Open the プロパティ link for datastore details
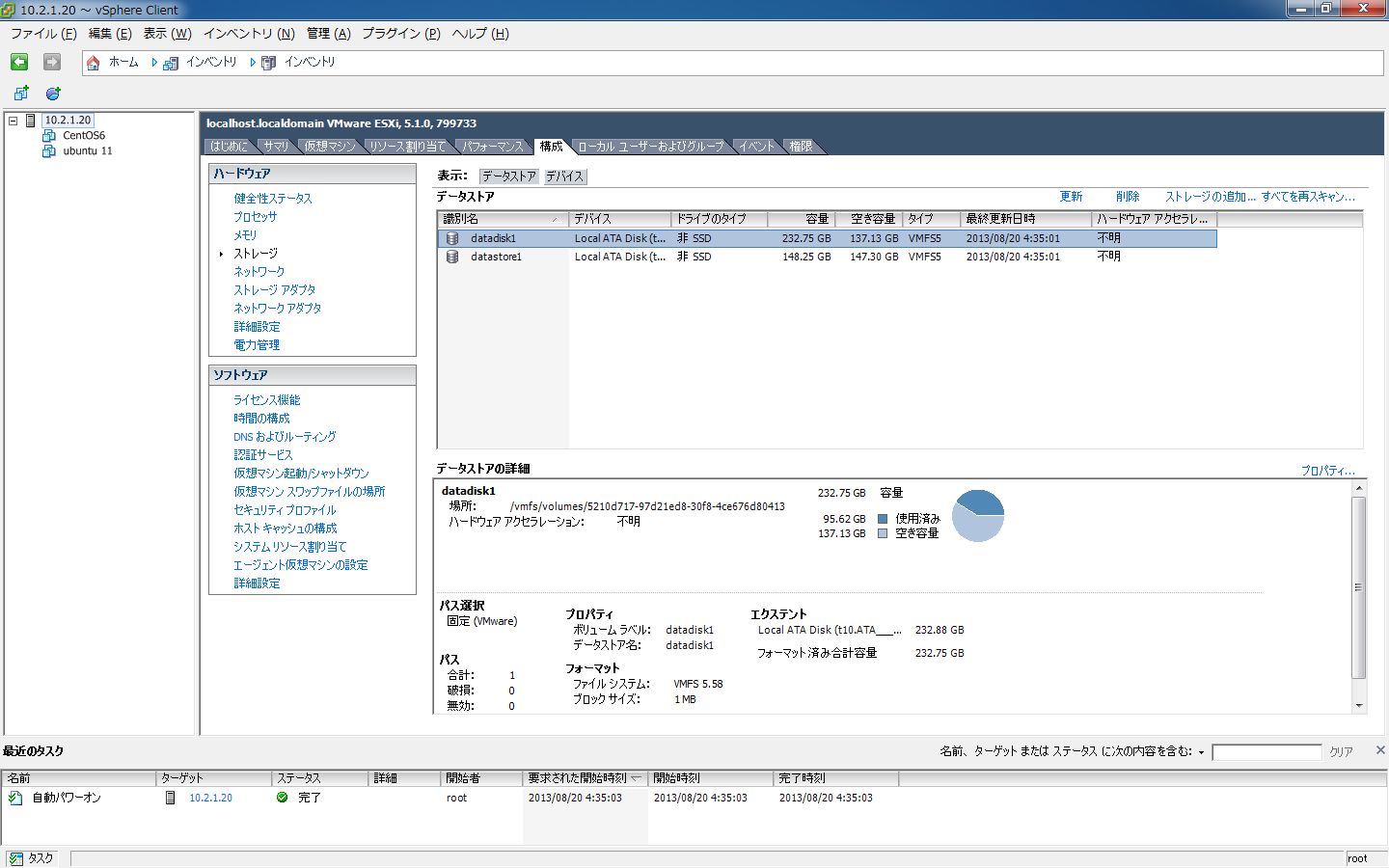Image resolution: width=1389 pixels, height=868 pixels. point(1328,471)
